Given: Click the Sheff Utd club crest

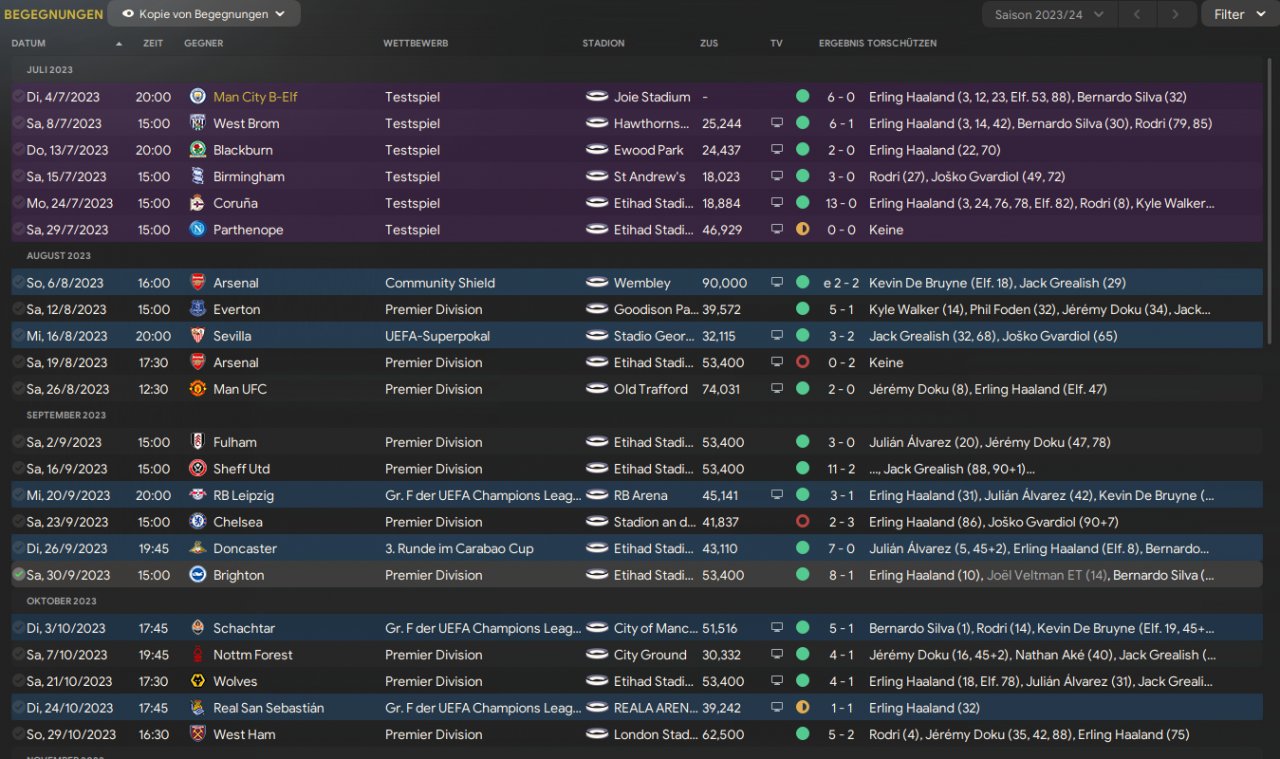Looking at the screenshot, I should [x=198, y=468].
